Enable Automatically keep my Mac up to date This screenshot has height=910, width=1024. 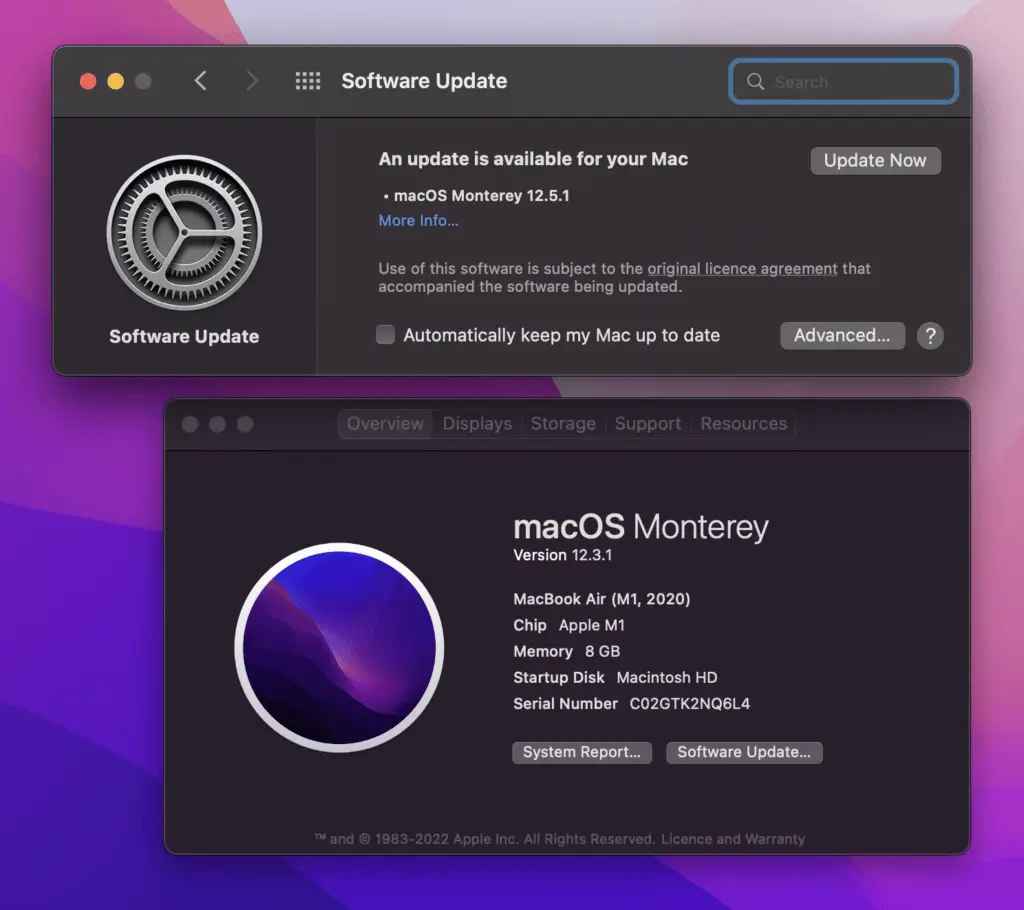(x=385, y=335)
